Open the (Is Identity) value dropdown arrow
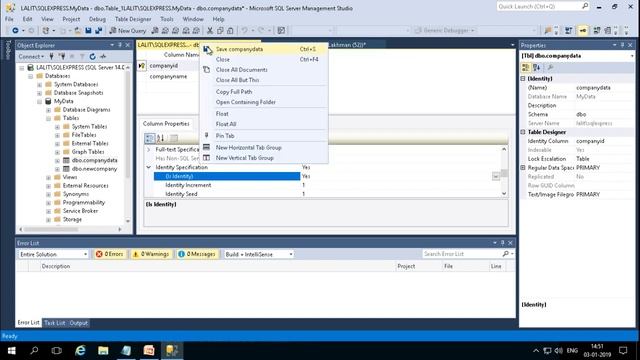The height and width of the screenshot is (360, 640). pos(496,176)
